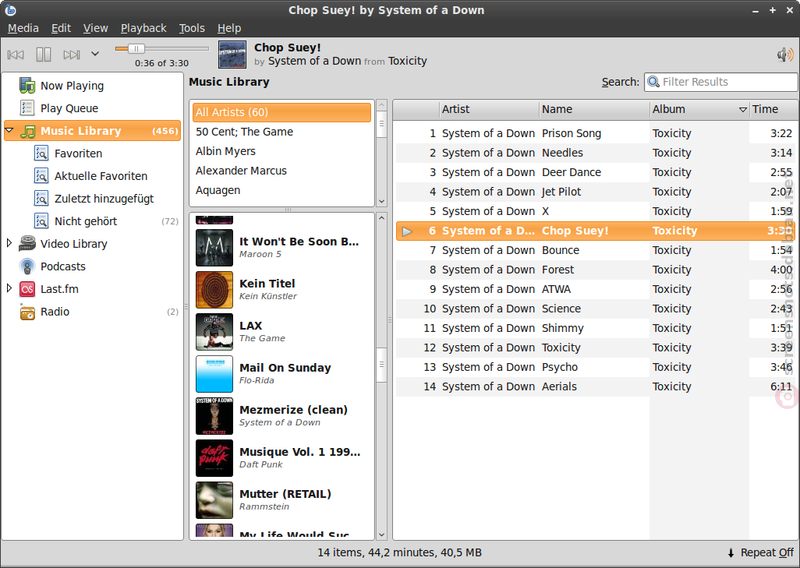Sort tracks by Album column header

(x=699, y=109)
